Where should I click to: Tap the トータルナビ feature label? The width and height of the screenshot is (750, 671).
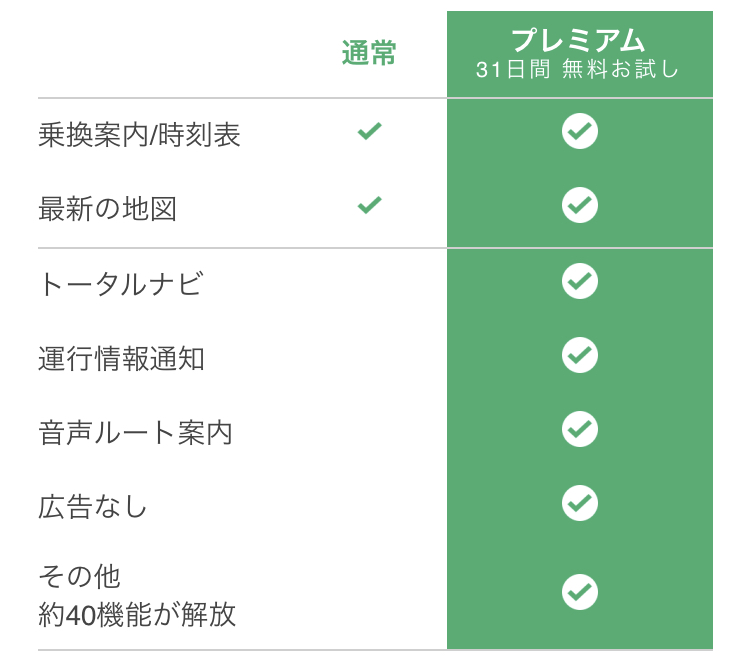[120, 284]
